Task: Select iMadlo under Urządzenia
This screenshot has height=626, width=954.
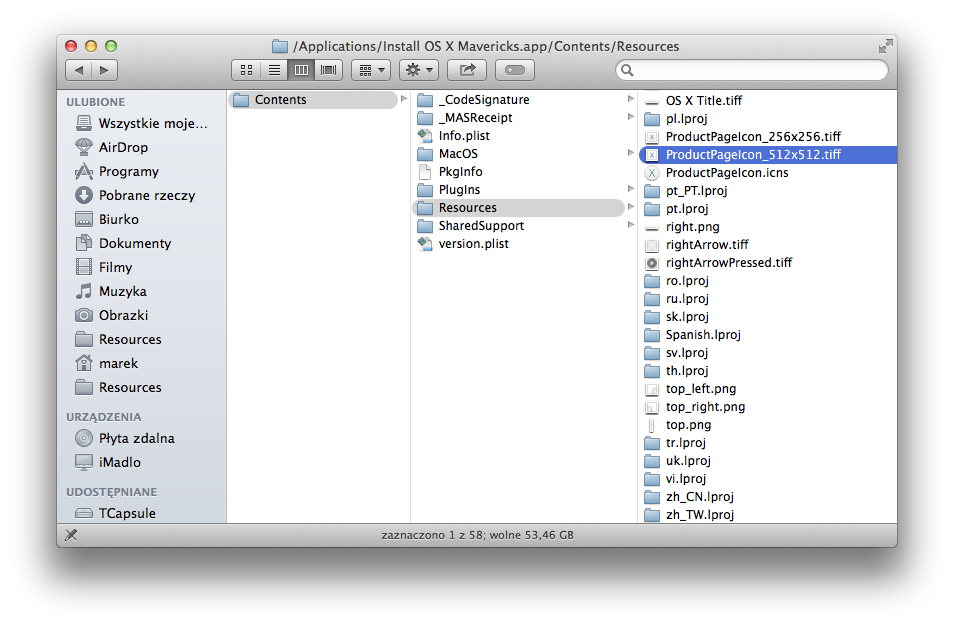Action: pyautogui.click(x=119, y=462)
